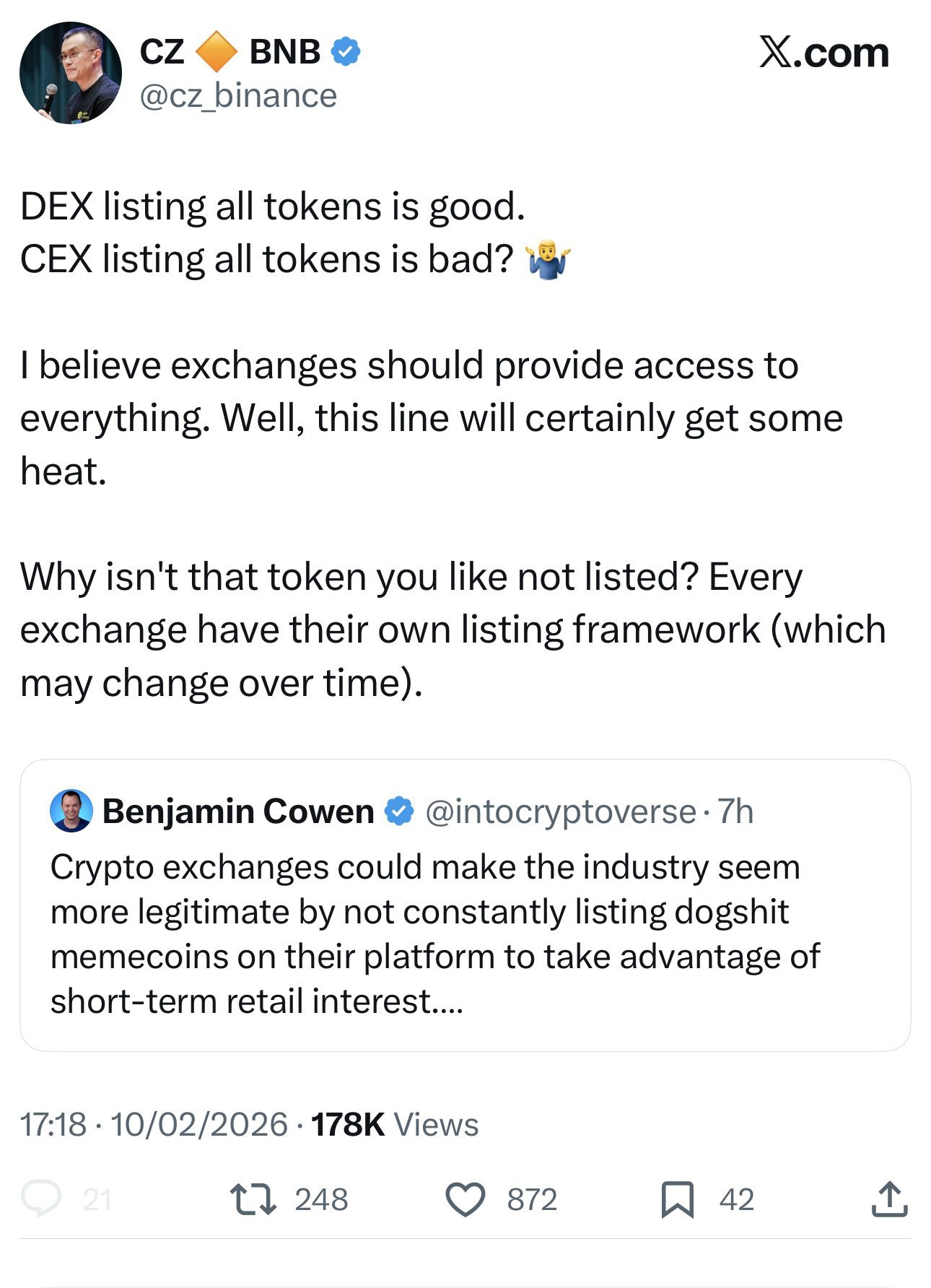Viewport: 931px width, 1288px height.
Task: View the 178K Views count
Action: tap(395, 1124)
